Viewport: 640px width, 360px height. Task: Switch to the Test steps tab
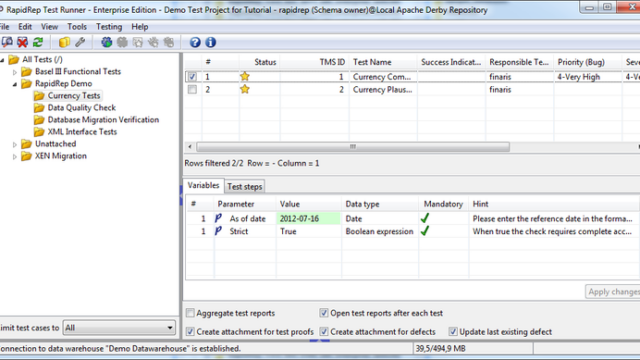(244, 187)
